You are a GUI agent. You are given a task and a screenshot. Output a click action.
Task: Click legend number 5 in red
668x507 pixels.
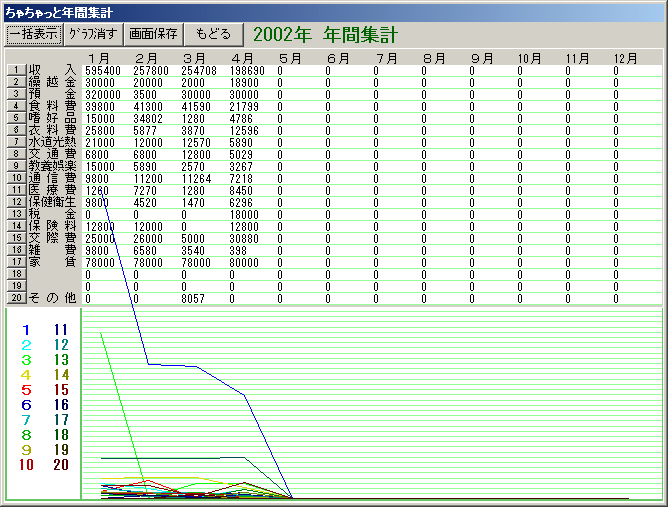(x=26, y=390)
